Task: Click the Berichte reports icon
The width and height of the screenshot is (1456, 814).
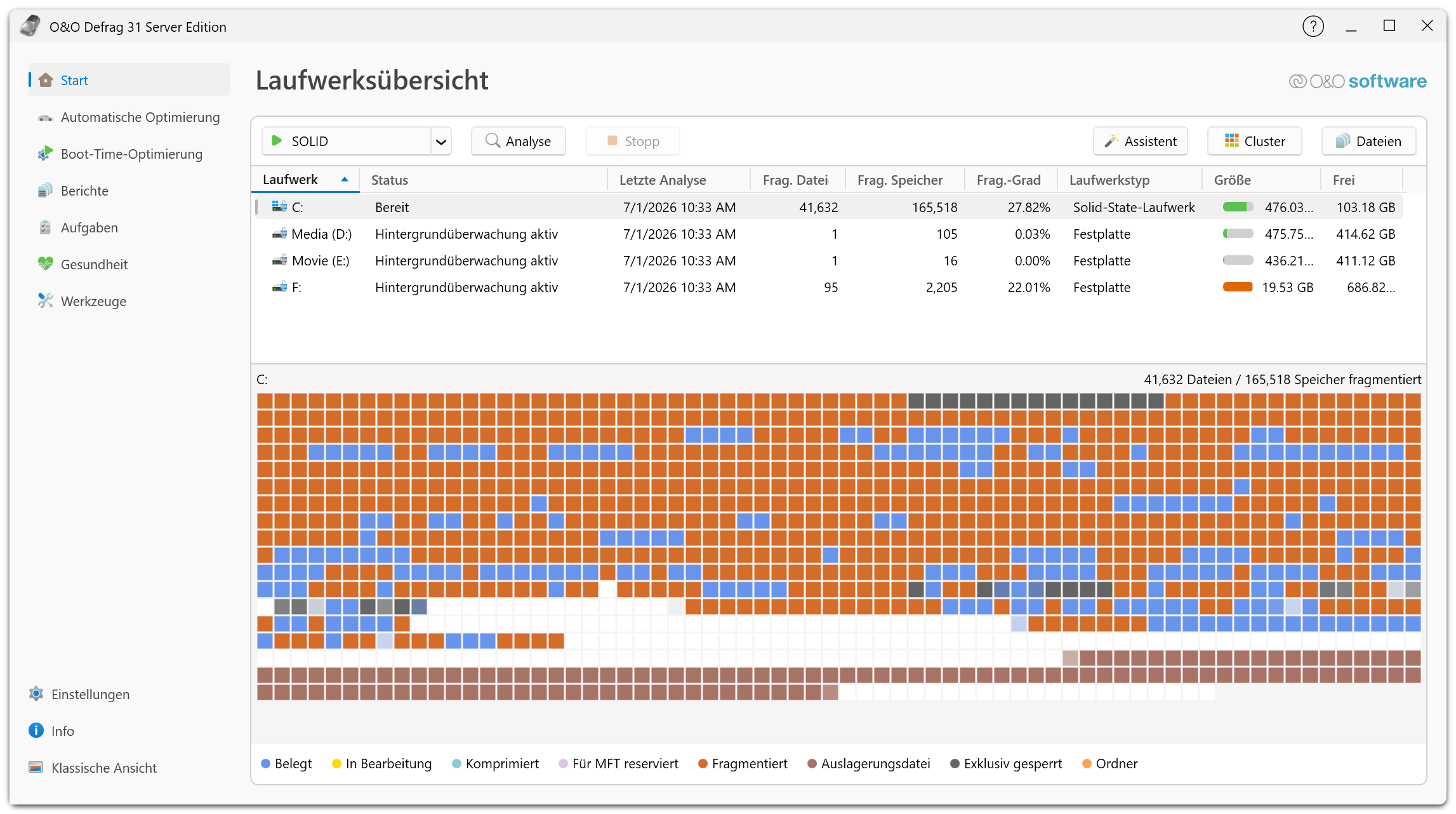Action: (x=45, y=190)
